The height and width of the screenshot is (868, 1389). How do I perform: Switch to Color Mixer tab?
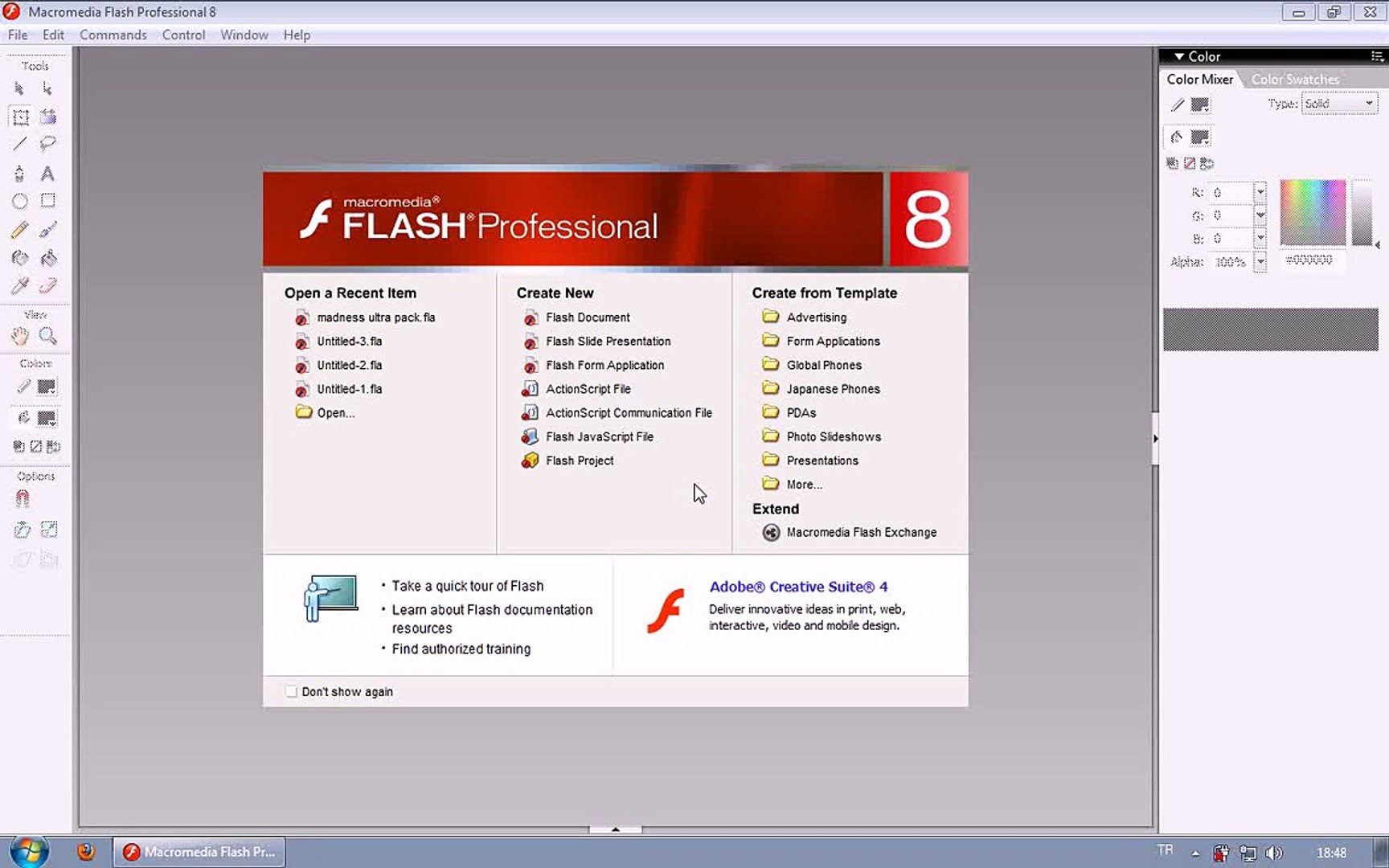pyautogui.click(x=1199, y=79)
